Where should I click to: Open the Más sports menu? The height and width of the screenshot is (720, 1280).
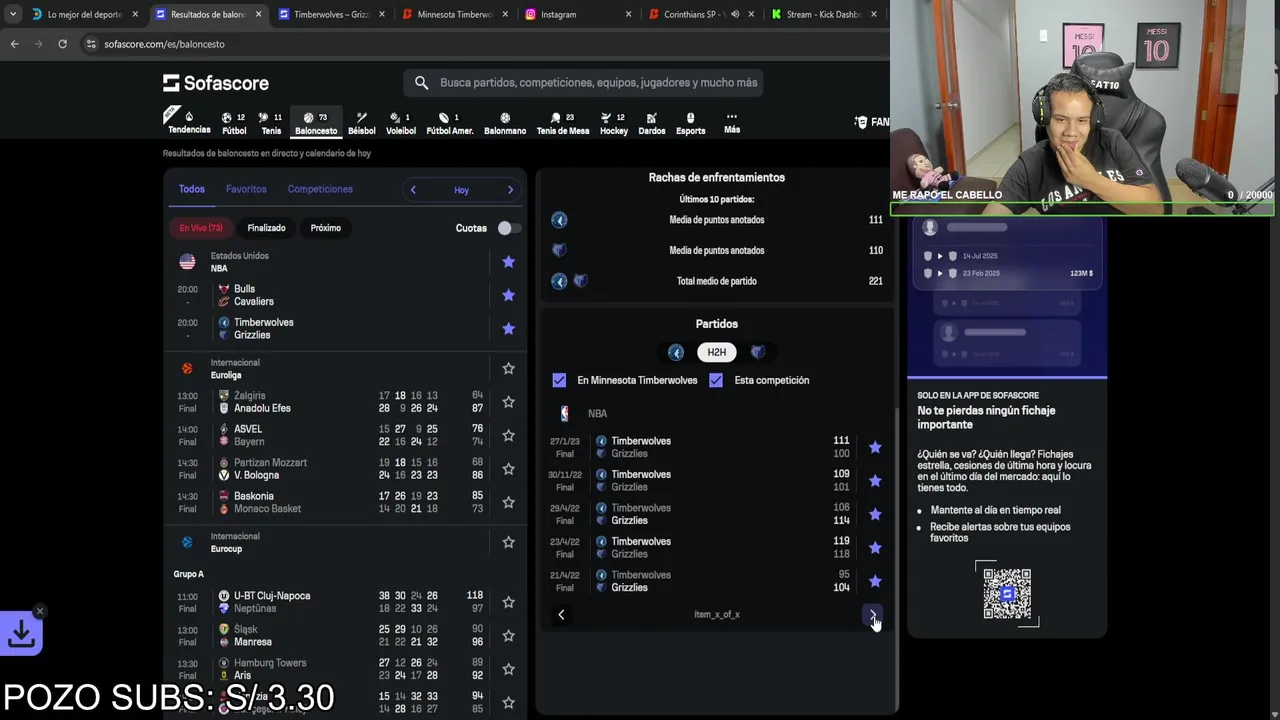coord(732,123)
